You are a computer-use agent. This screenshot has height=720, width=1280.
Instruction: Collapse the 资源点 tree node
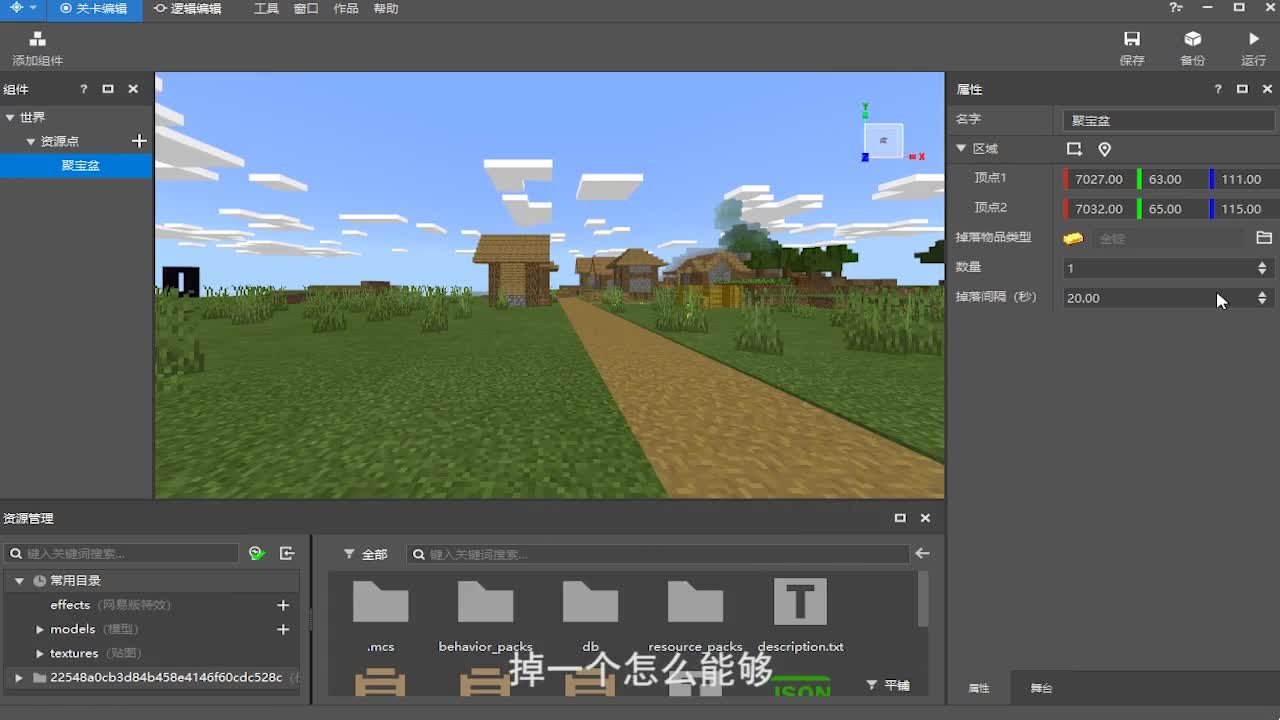[x=30, y=141]
